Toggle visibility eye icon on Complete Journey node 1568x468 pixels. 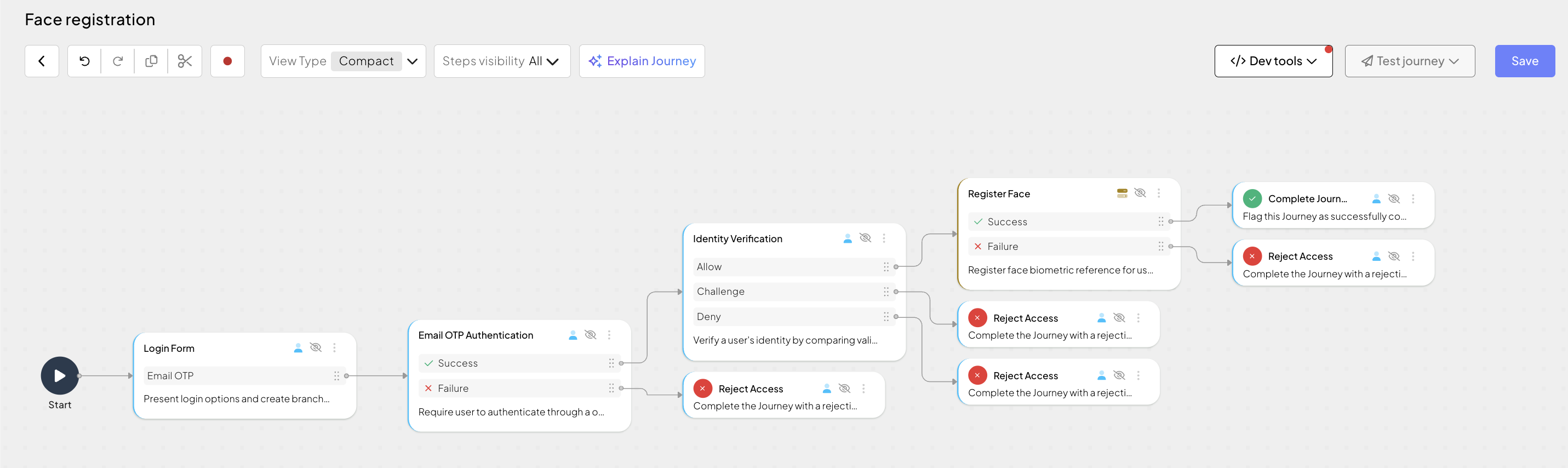point(1394,199)
